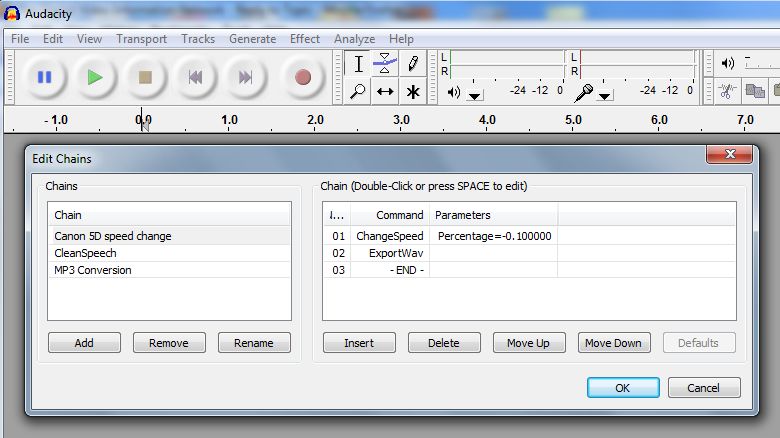Image resolution: width=780 pixels, height=438 pixels.
Task: Select the CleanSpeech chain
Action: pos(169,253)
